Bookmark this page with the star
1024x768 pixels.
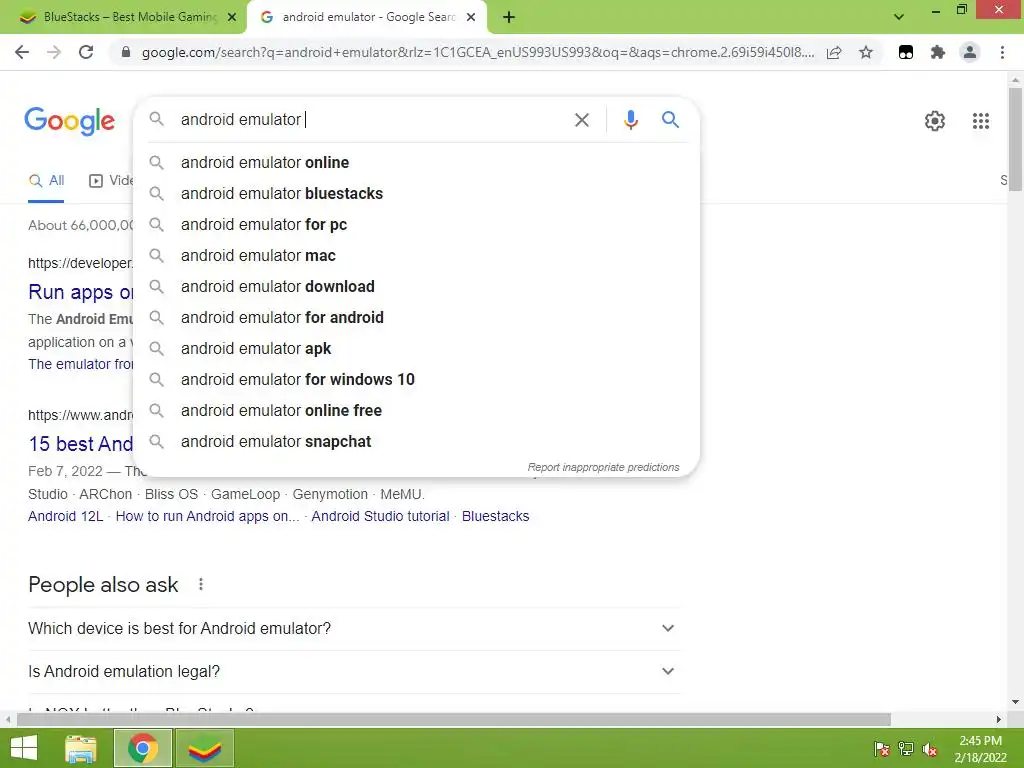click(866, 52)
